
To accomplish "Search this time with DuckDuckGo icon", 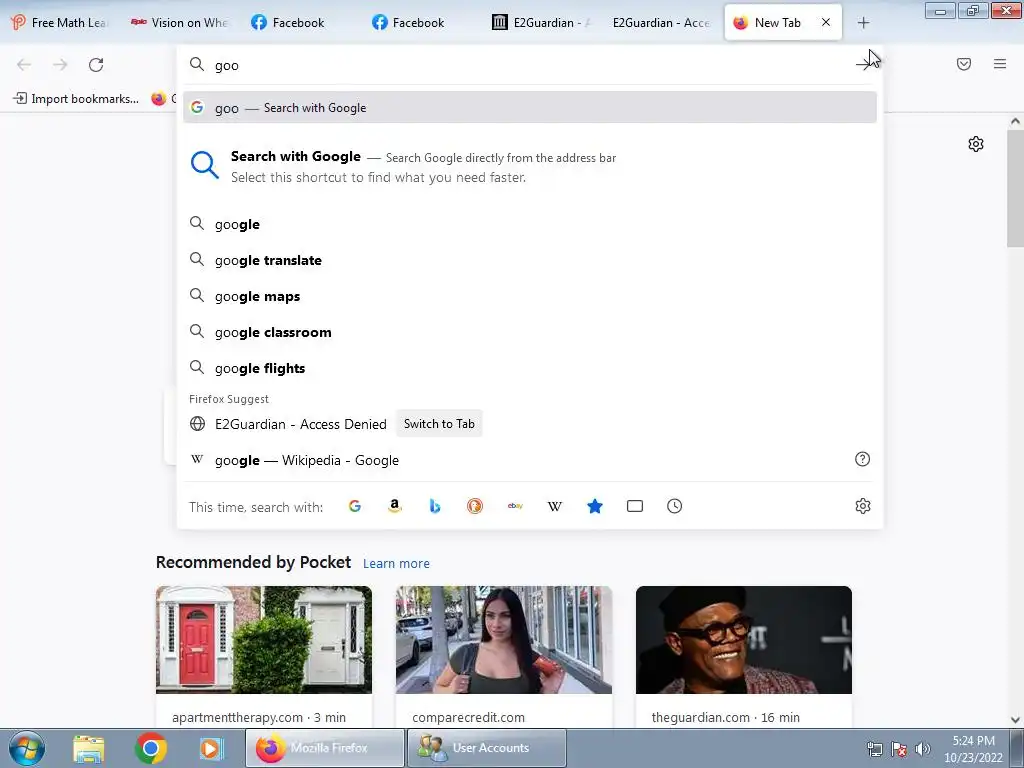I will click(x=475, y=506).
